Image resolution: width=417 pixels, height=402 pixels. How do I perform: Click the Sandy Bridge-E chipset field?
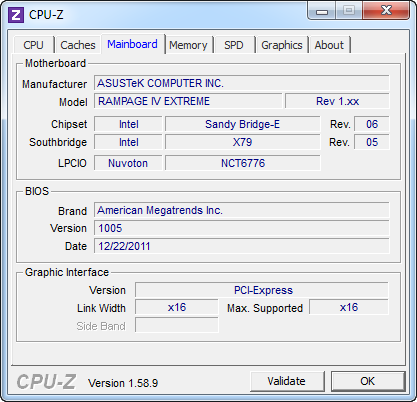point(242,124)
